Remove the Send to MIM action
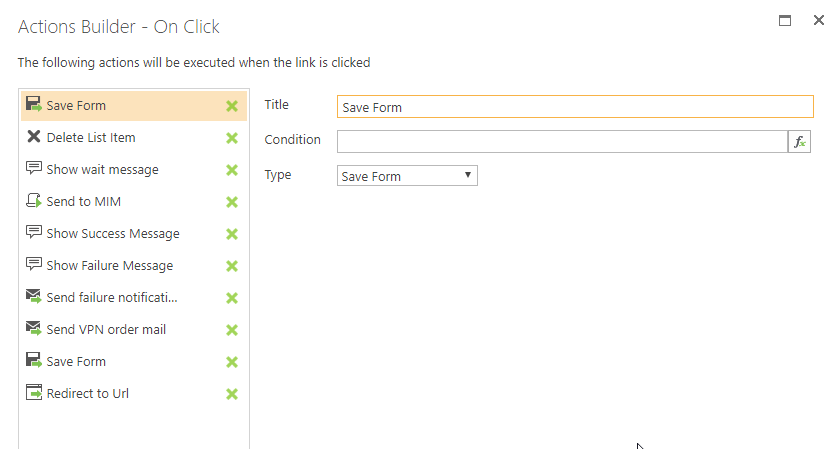This screenshot has height=449, width=839. point(232,202)
